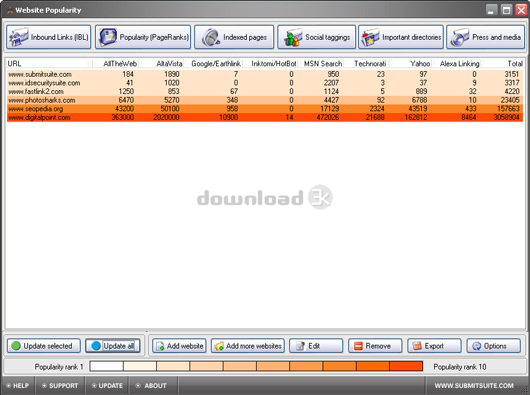530x395 pixels.
Task: Click the Add website button
Action: tap(179, 346)
